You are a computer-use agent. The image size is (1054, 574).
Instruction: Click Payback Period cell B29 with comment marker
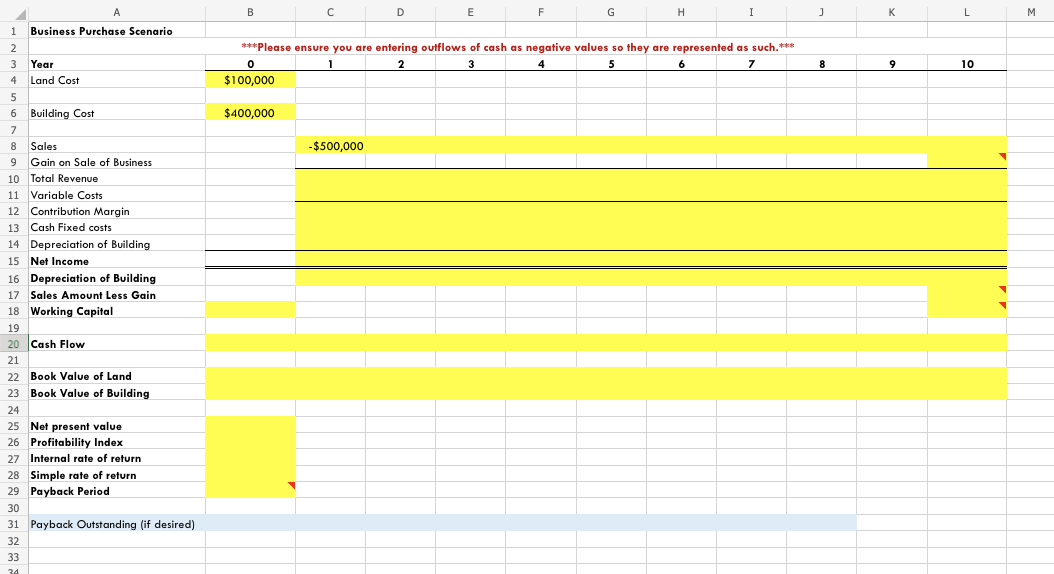[250, 491]
